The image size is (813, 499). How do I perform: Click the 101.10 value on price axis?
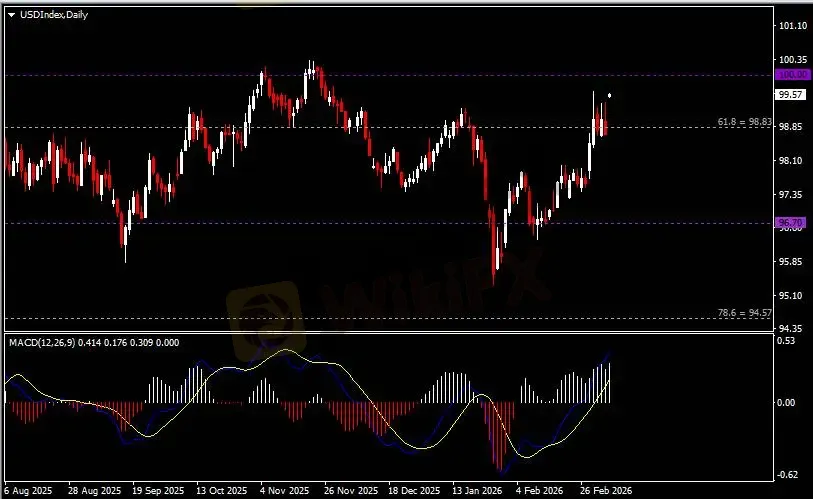pos(792,26)
